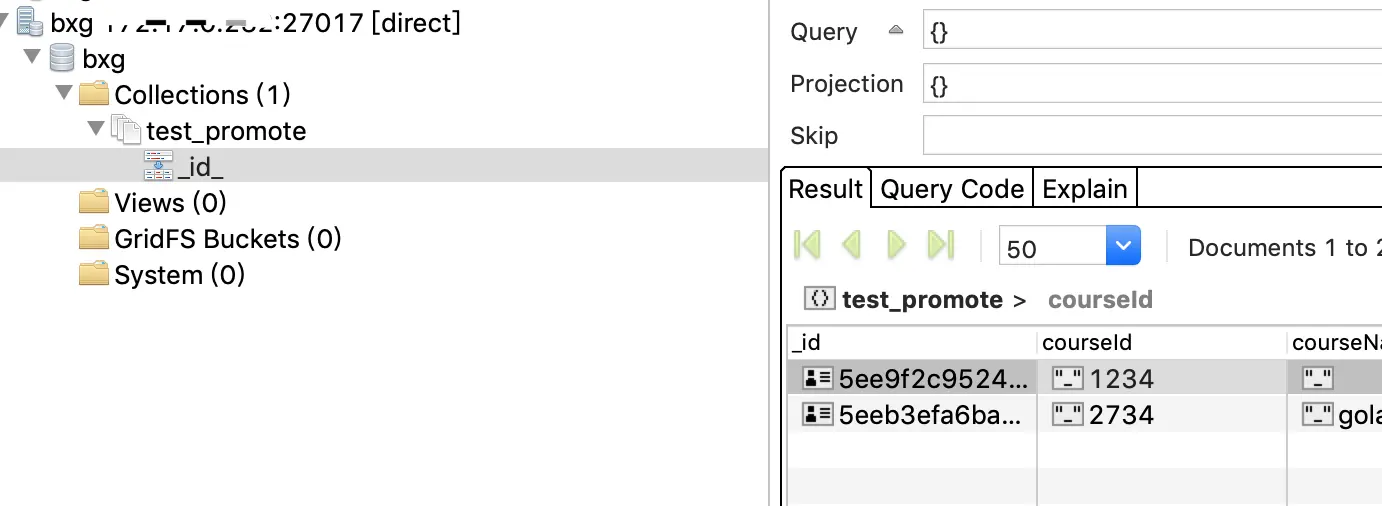Image resolution: width=1382 pixels, height=506 pixels.
Task: Switch to the Explain tab
Action: pos(1085,189)
